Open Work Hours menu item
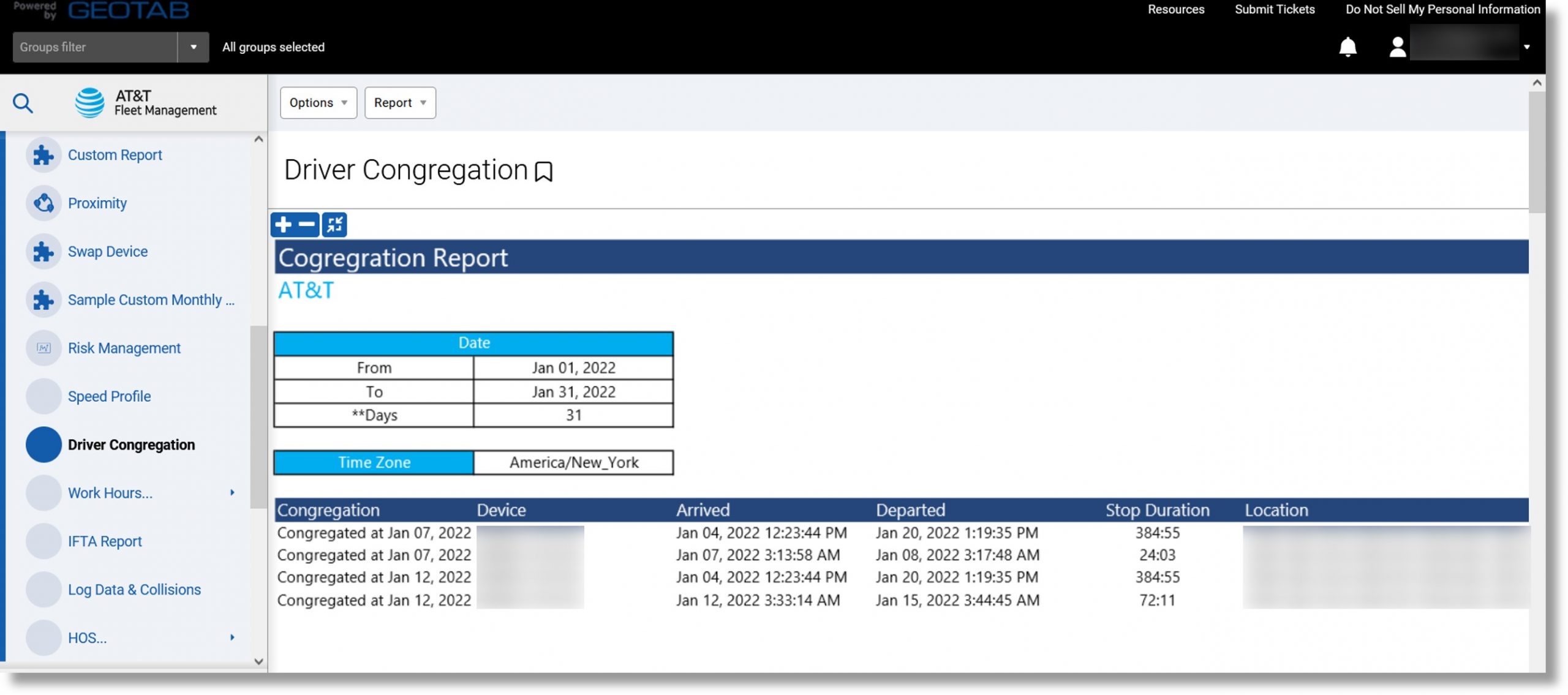This screenshot has height=695, width=1568. (x=110, y=494)
